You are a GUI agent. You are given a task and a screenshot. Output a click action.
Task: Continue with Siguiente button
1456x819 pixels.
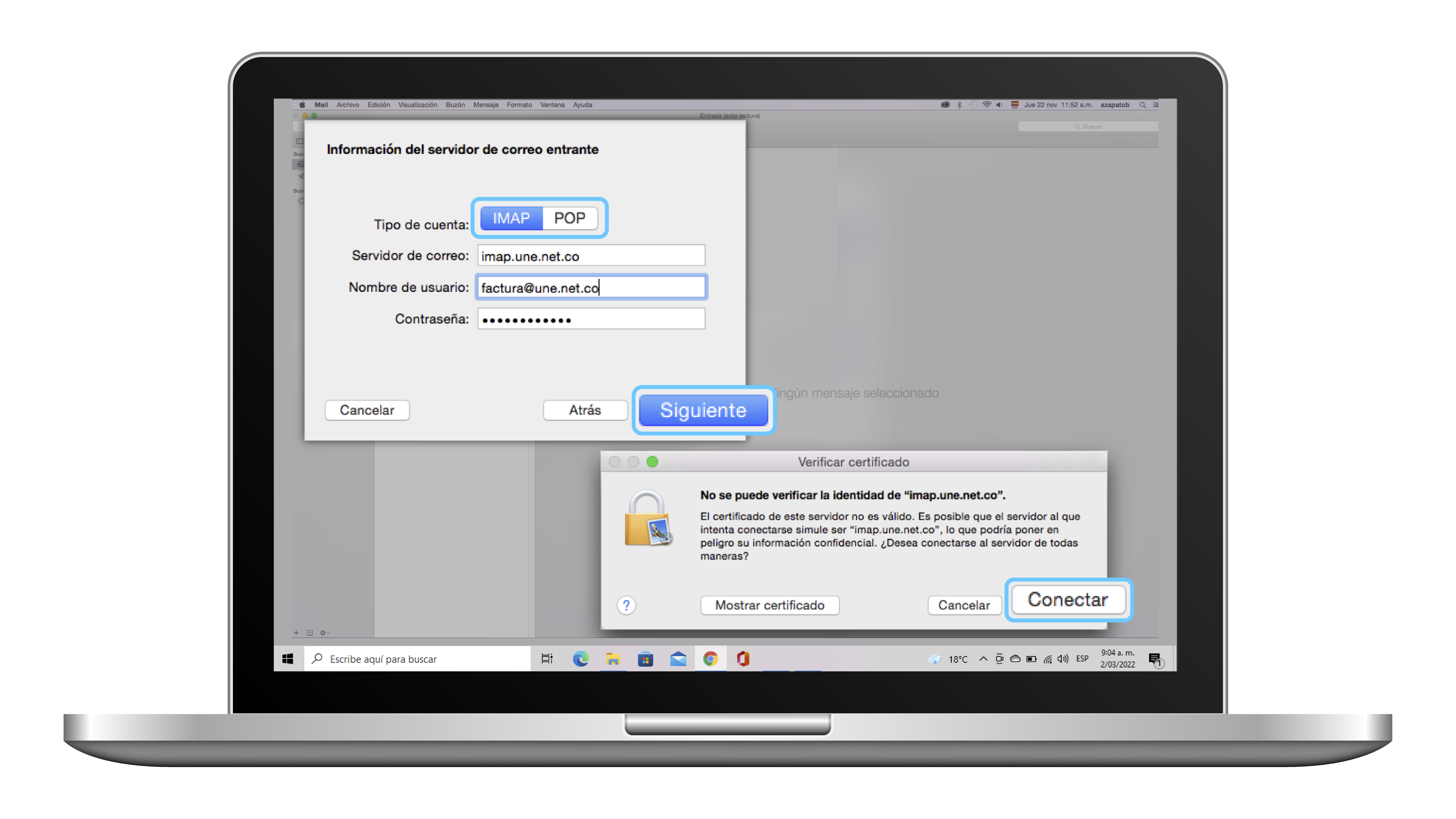pyautogui.click(x=703, y=410)
